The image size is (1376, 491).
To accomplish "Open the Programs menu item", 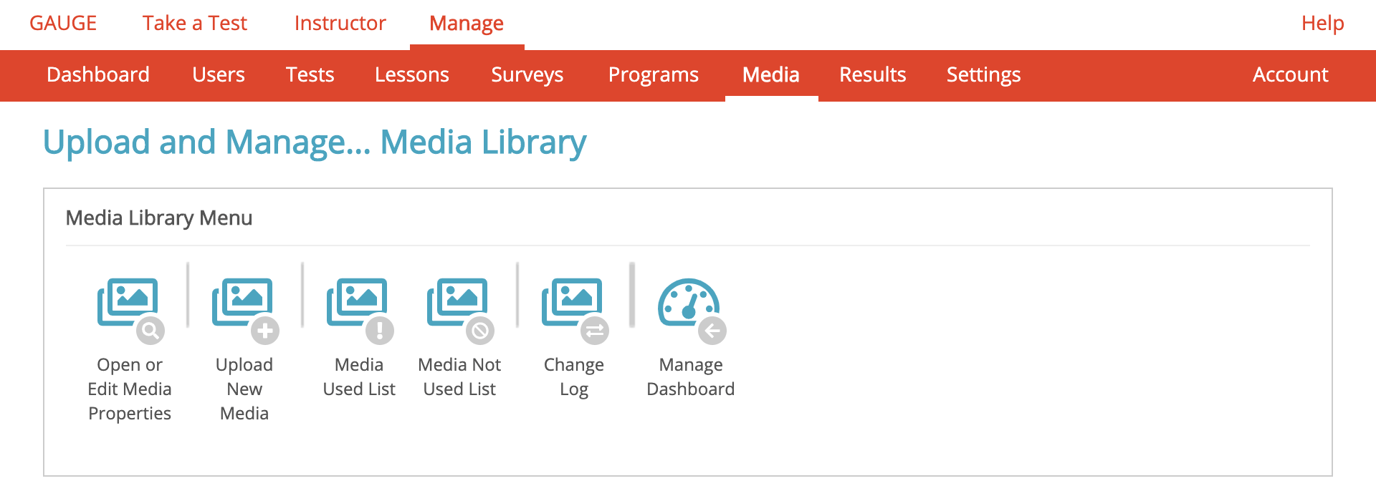I will point(653,75).
